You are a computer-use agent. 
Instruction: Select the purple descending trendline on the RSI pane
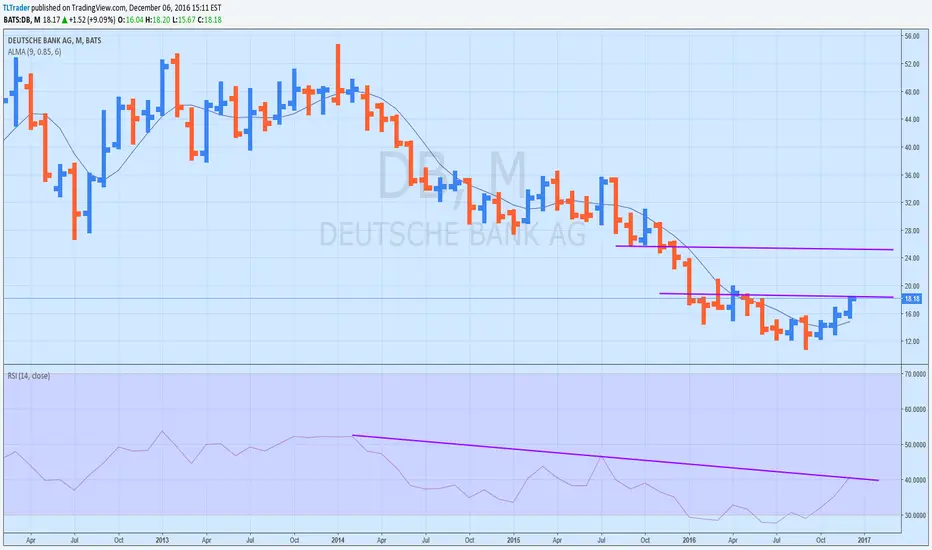coord(615,458)
